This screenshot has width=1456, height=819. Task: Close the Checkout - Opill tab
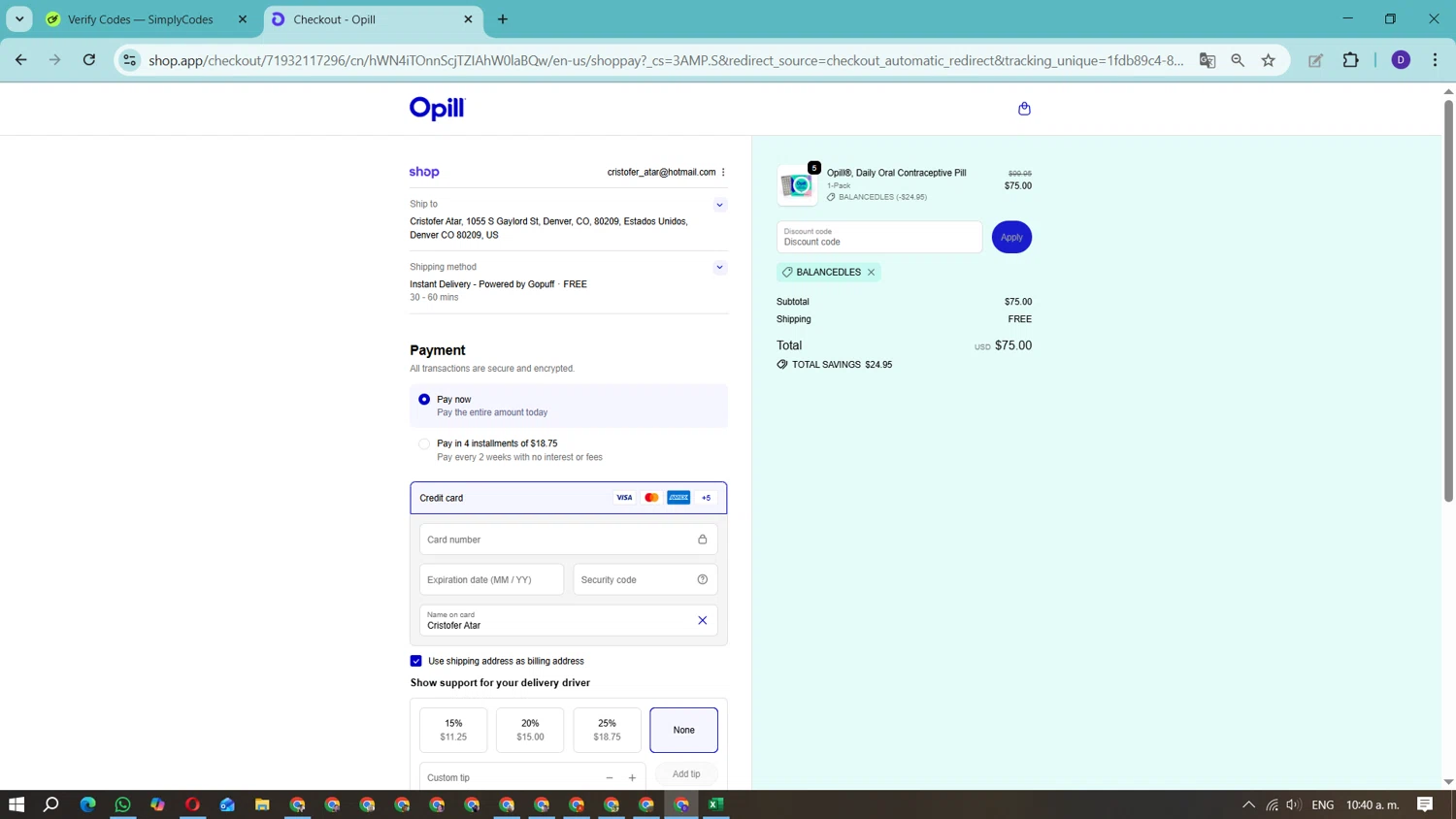pos(468,19)
